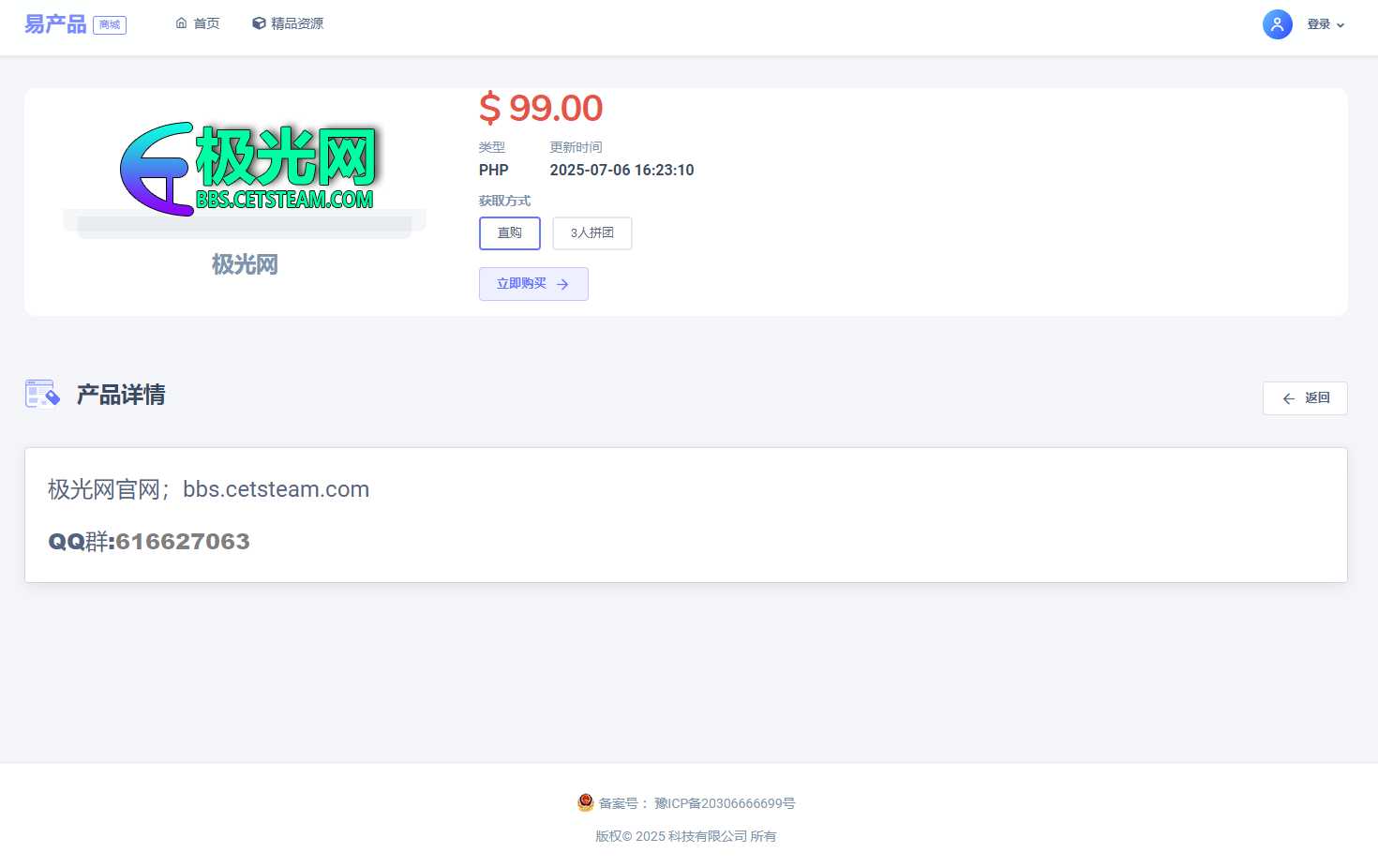The image size is (1378, 868).
Task: Click the box icon beside 精品资源
Action: [x=259, y=23]
